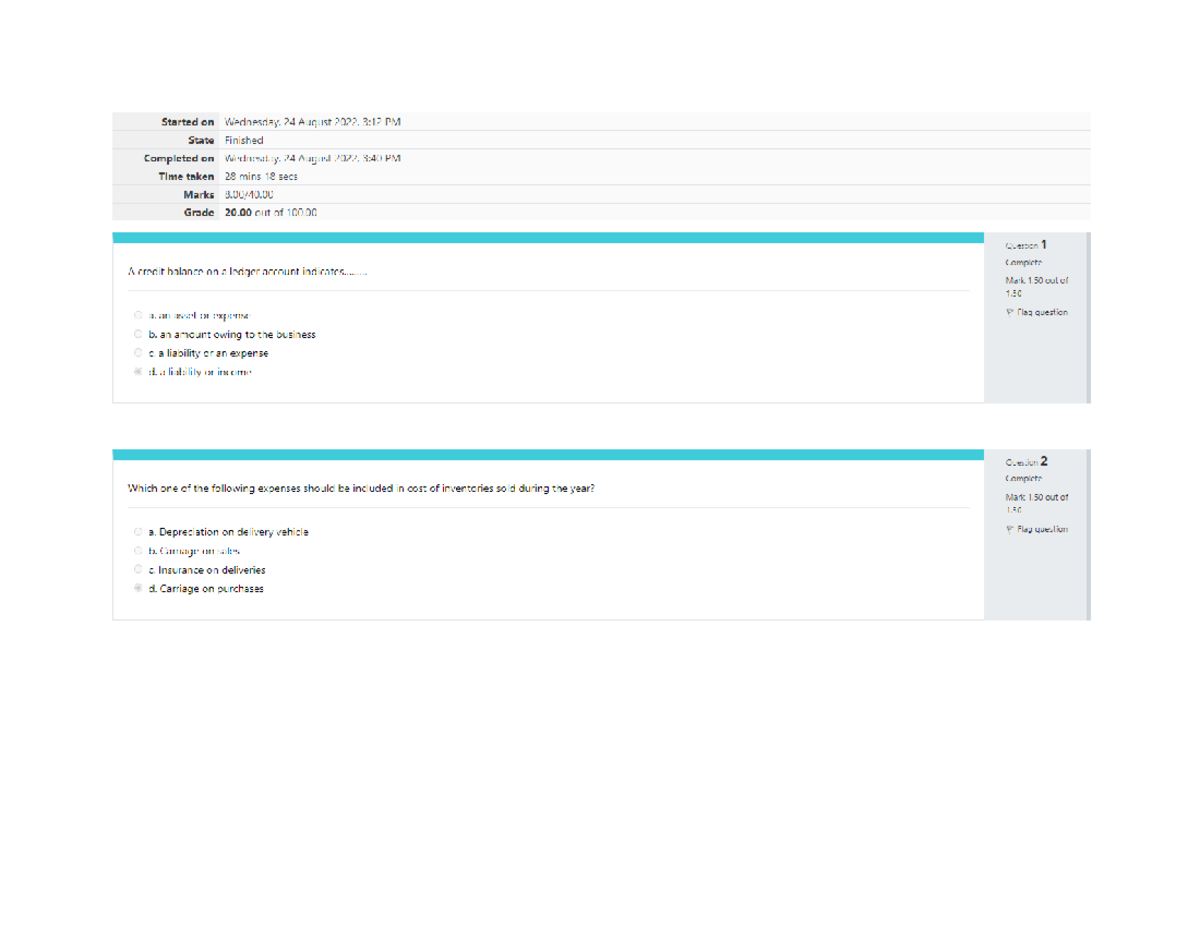The width and height of the screenshot is (1200, 927).
Task: Click the Question 1 number heading
Action: (1027, 244)
